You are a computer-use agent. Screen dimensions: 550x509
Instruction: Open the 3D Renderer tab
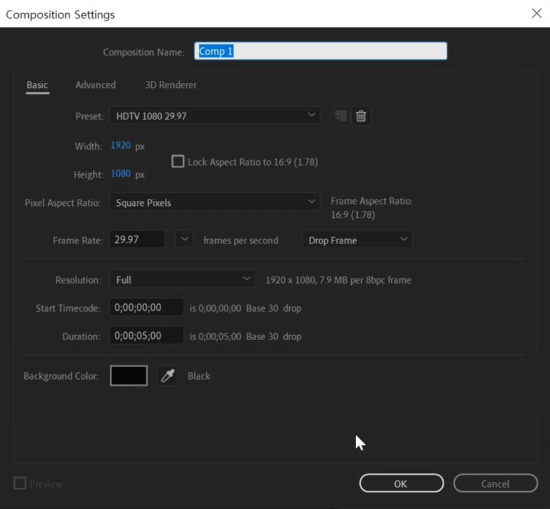(x=171, y=85)
